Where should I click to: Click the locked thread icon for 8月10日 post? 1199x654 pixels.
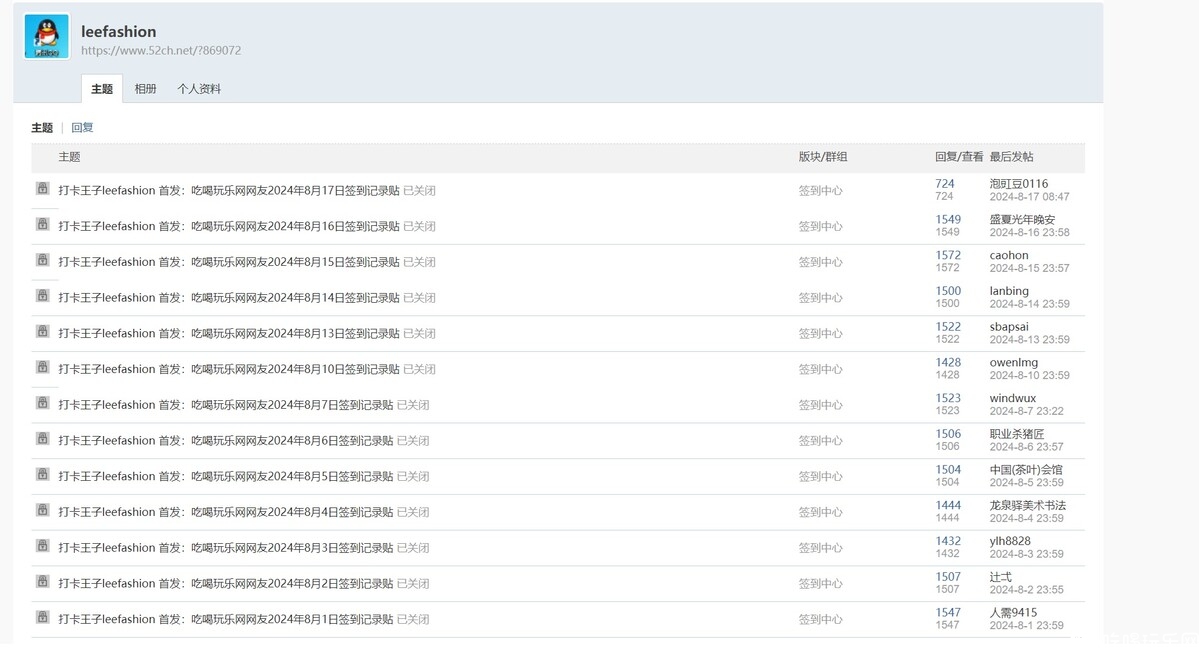click(43, 367)
